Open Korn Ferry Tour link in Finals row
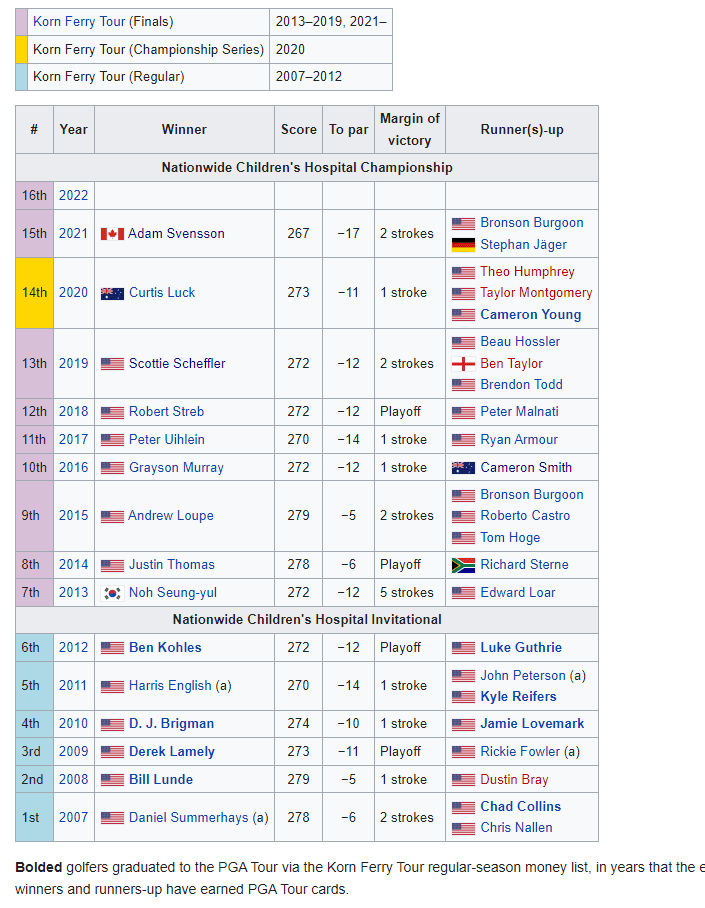 coord(79,22)
